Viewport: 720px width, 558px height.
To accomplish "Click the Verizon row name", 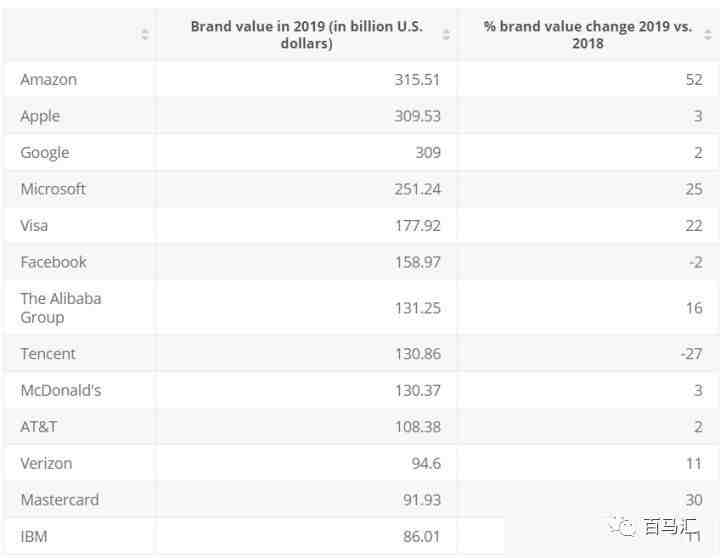I will pyautogui.click(x=46, y=463).
